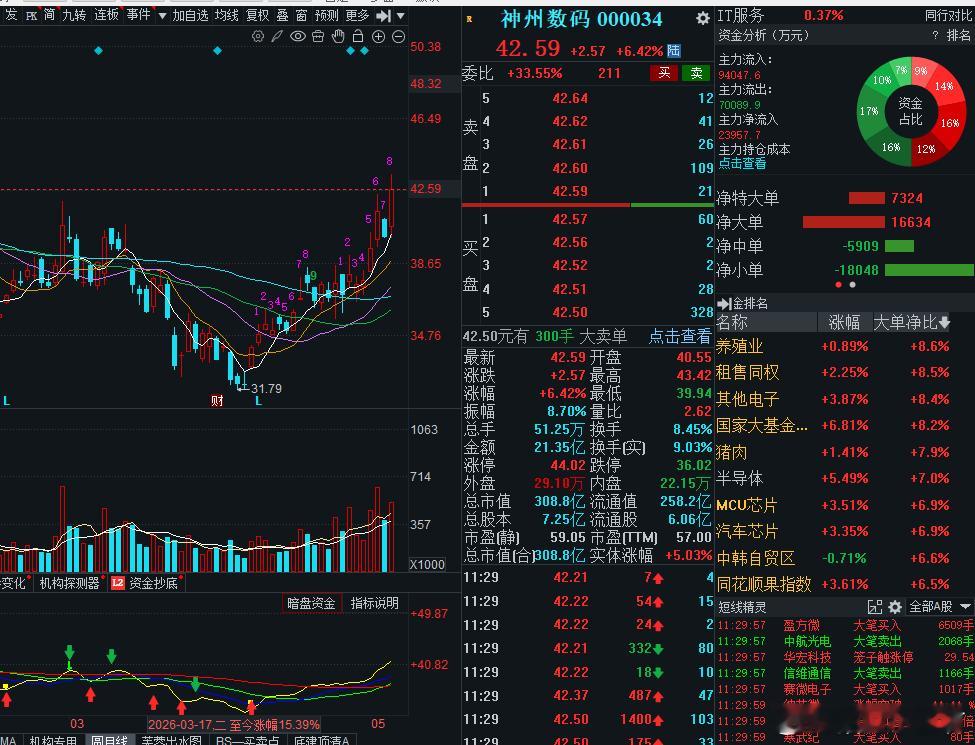975x745 pixels.
Task: Toggle the chart lock icon
Action: 358,36
